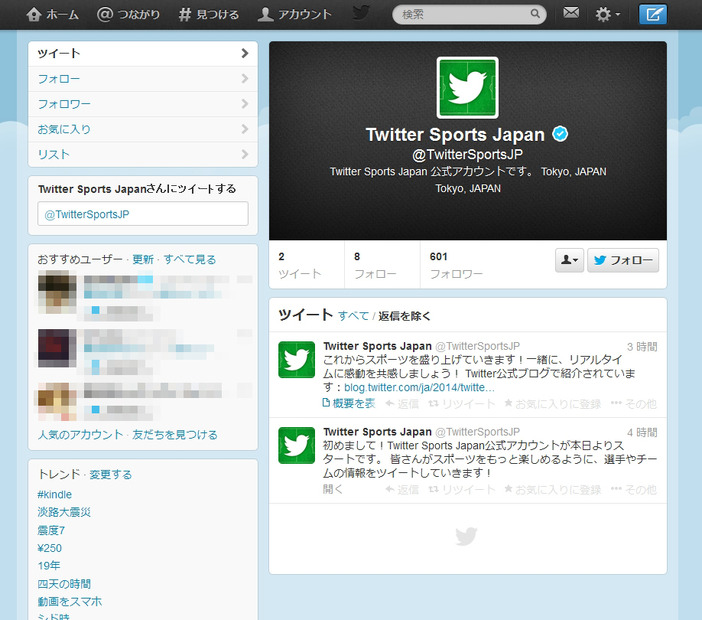Viewport: 702px width, 620px height.
Task: Open the 震度7 trend
Action: click(51, 530)
